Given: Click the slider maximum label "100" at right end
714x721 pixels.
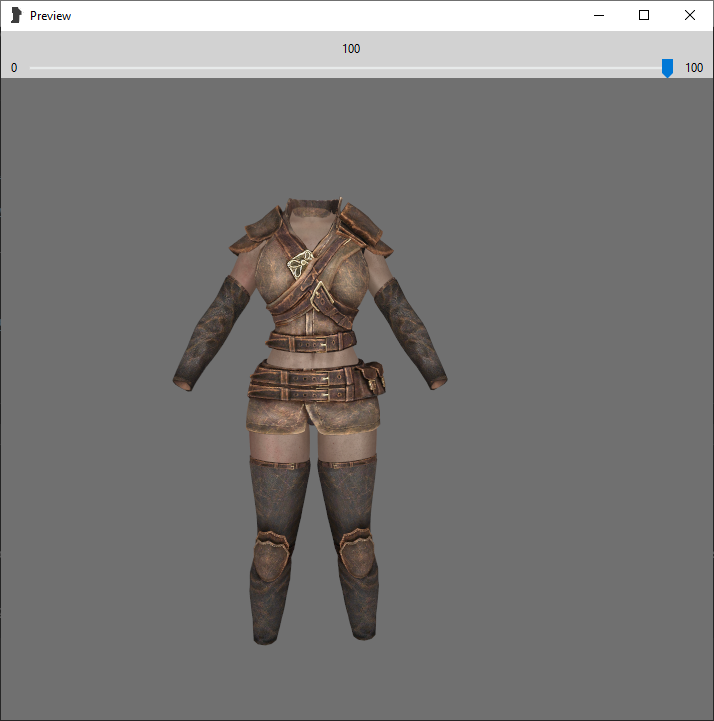Looking at the screenshot, I should pyautogui.click(x=694, y=68).
